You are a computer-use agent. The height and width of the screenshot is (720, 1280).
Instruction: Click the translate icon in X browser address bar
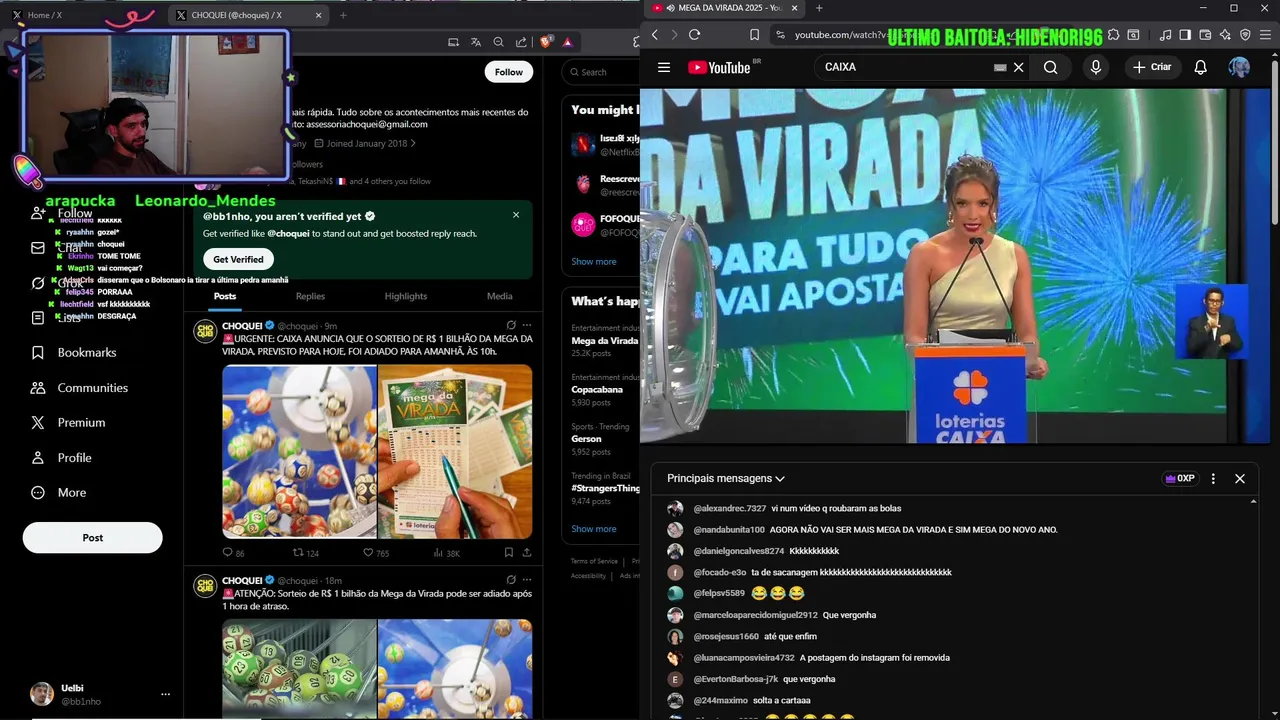coord(476,42)
